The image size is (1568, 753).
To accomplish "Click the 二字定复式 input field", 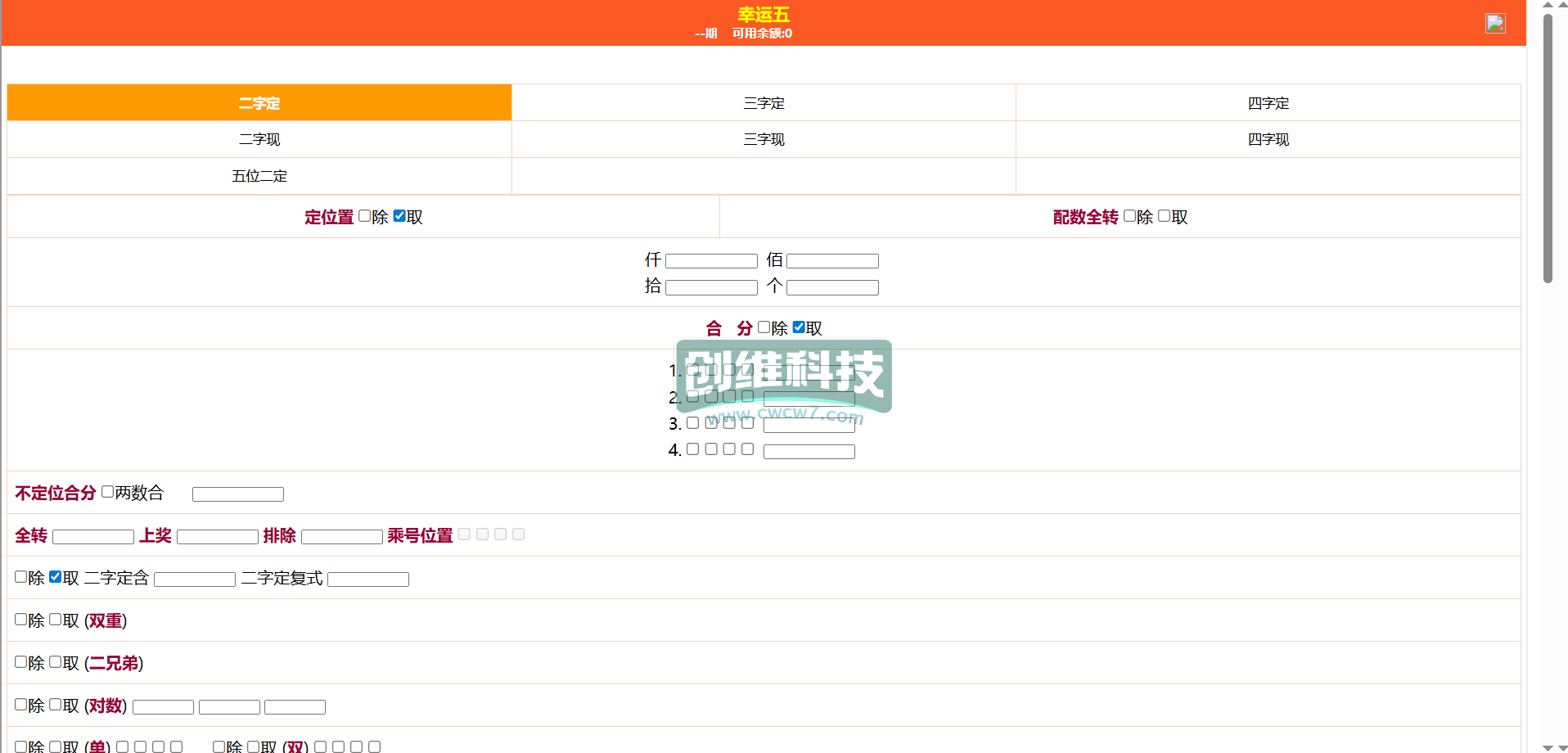I will coord(367,579).
